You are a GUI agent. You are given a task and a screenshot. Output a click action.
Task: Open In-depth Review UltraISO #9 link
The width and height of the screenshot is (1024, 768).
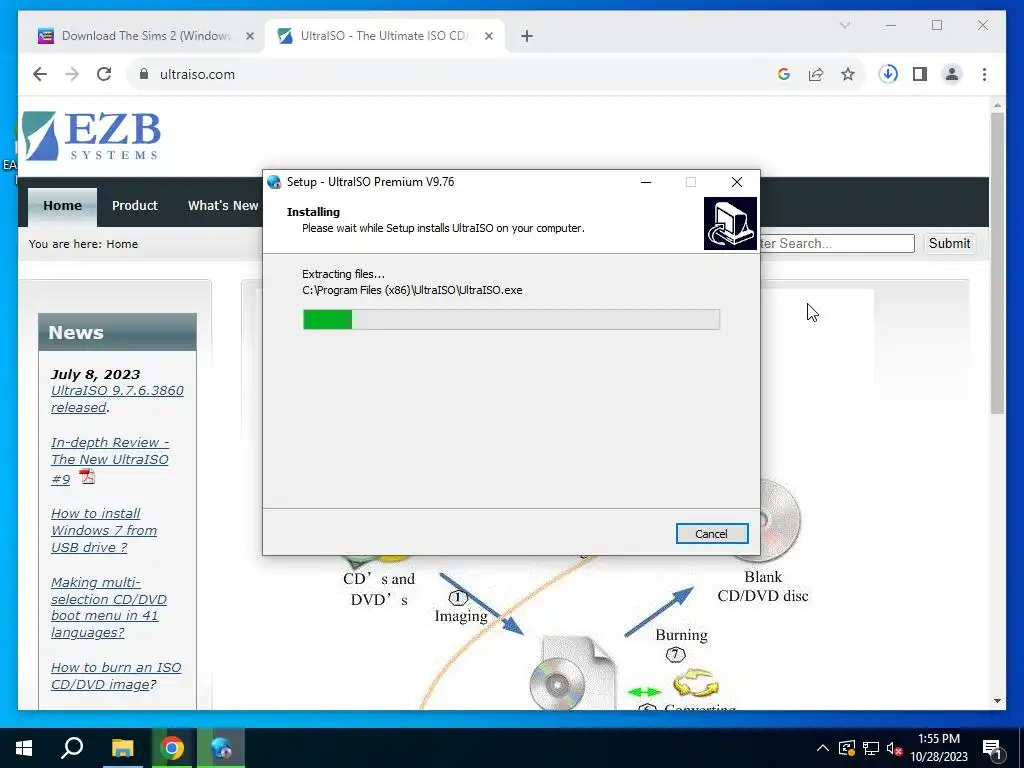[110, 460]
